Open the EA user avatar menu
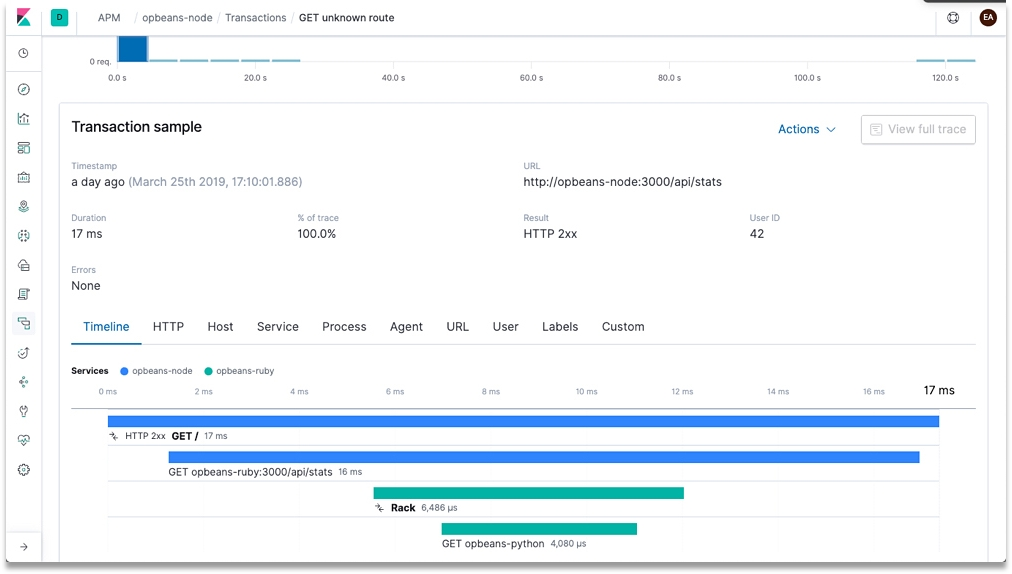1012x574 pixels. point(988,18)
